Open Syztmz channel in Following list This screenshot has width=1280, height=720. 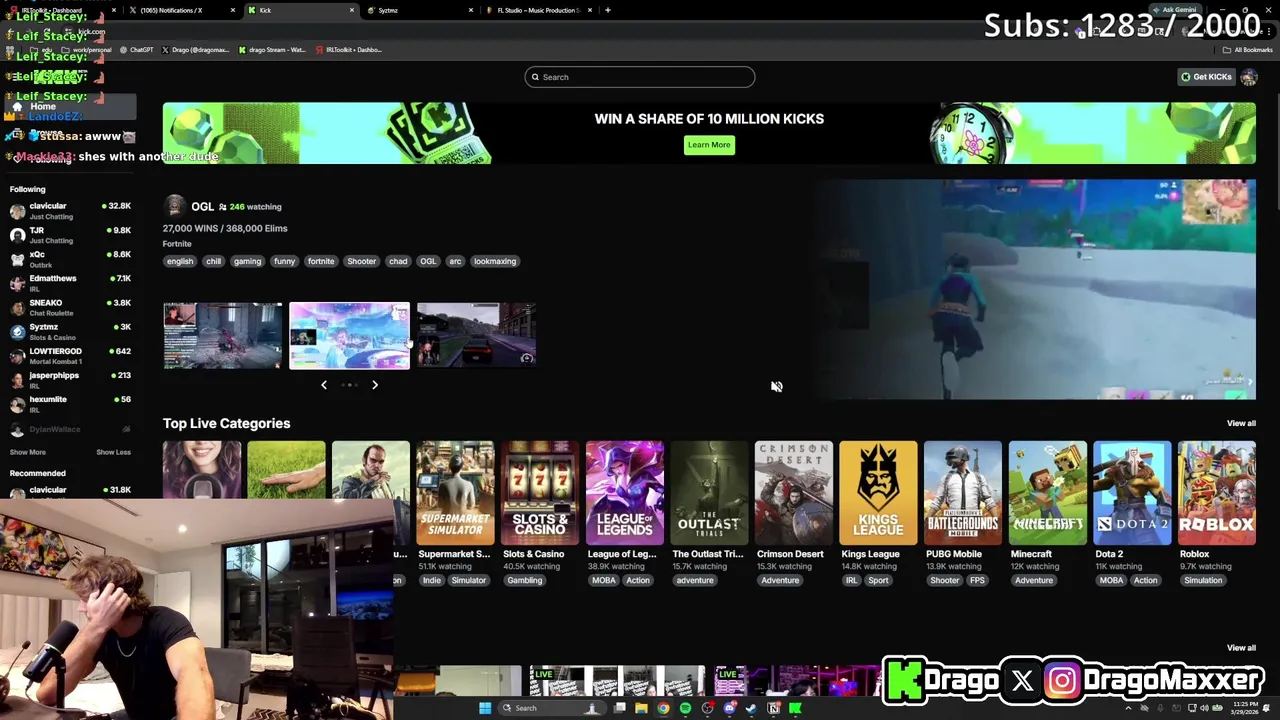pos(70,331)
